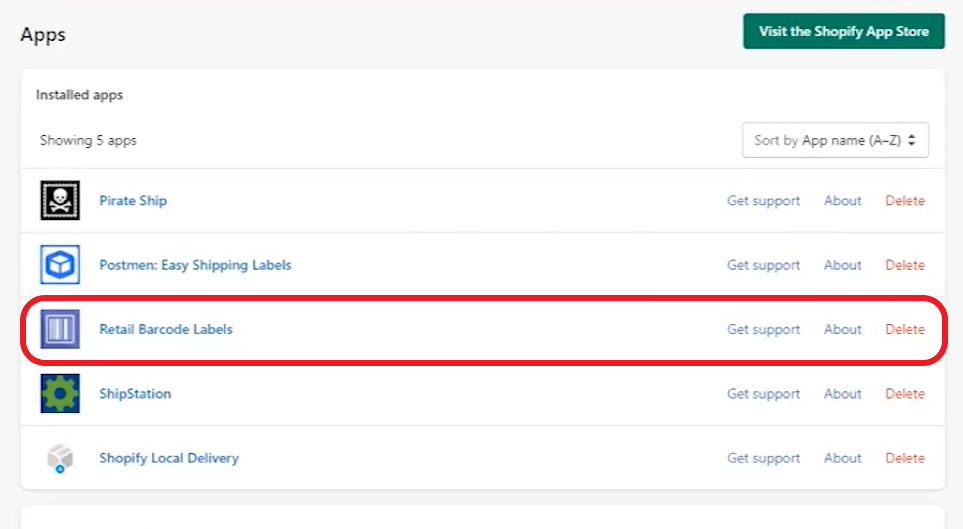The height and width of the screenshot is (529, 963).
Task: Open the Pirate Ship app link
Action: pyautogui.click(x=133, y=201)
